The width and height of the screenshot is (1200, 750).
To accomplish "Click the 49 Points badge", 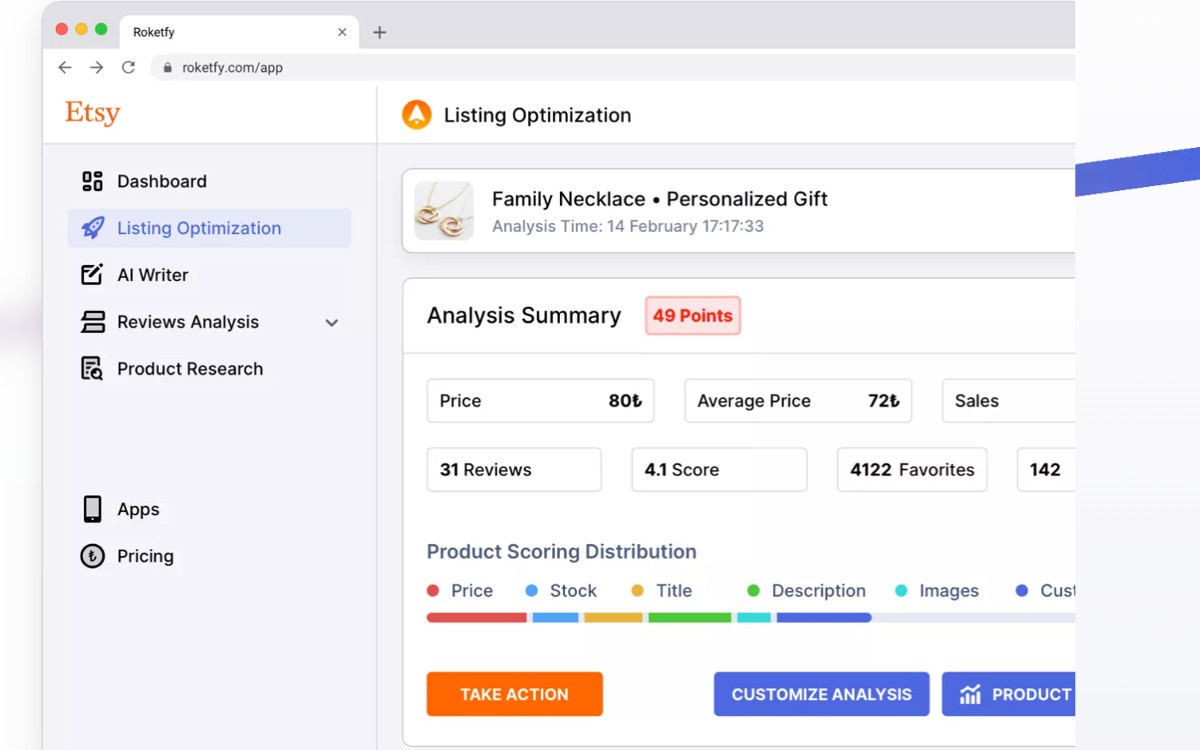I will pyautogui.click(x=693, y=316).
